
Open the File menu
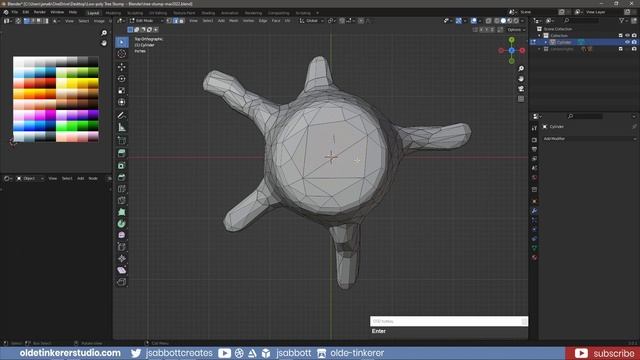15,12
